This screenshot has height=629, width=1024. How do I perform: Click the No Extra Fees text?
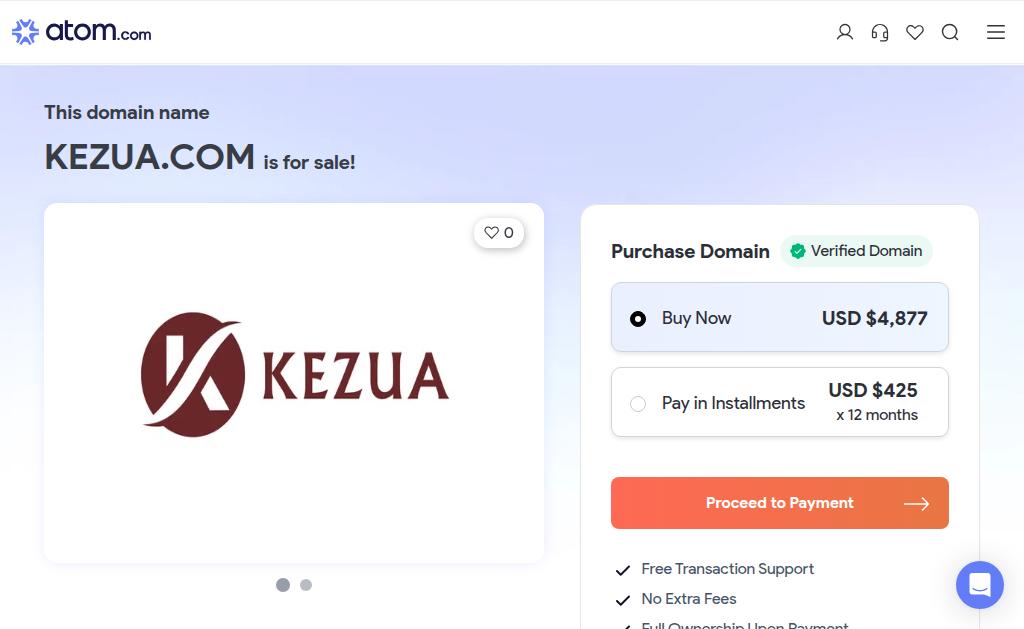pyautogui.click(x=688, y=599)
